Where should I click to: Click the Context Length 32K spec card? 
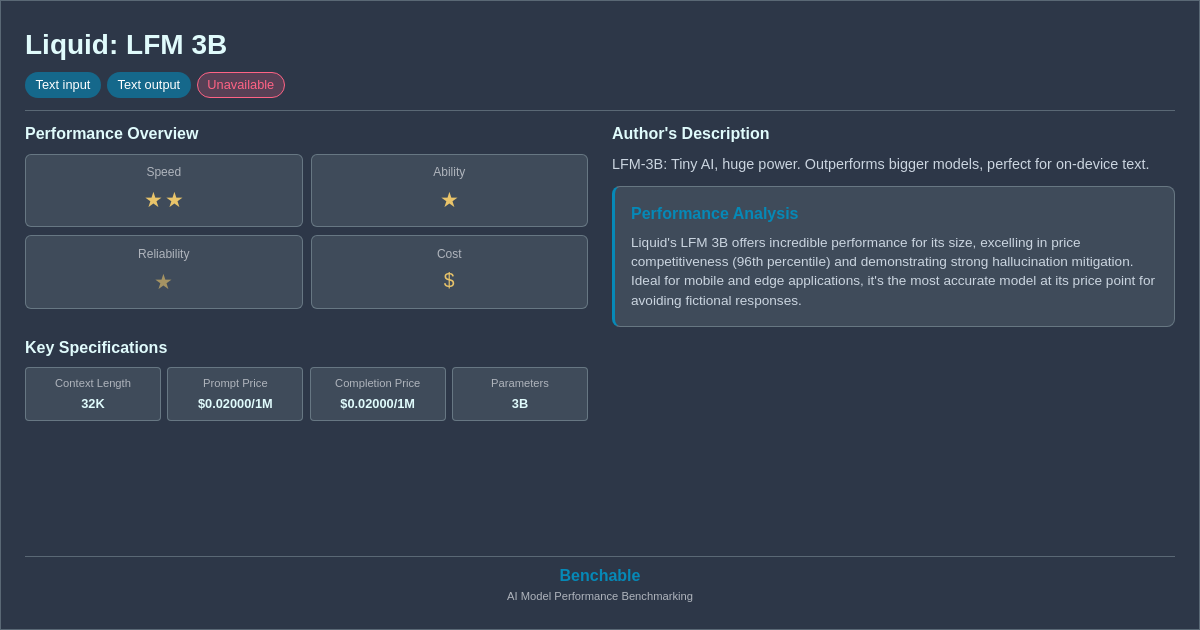click(x=92, y=394)
